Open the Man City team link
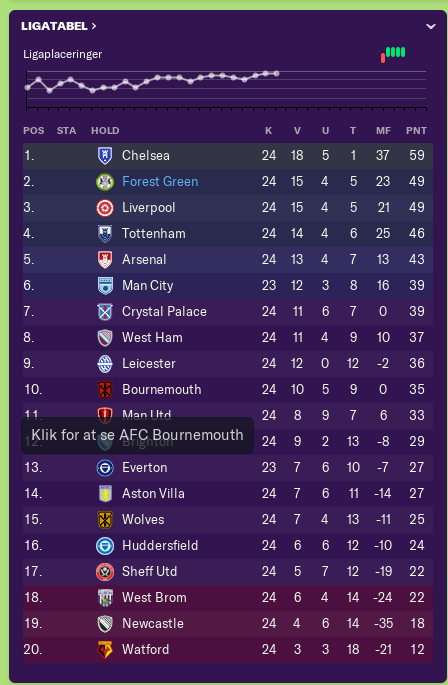The height and width of the screenshot is (685, 448). (x=148, y=286)
